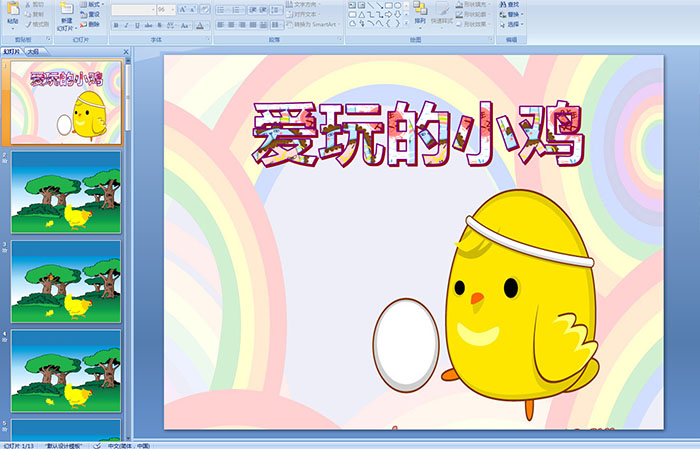The image size is (700, 449).
Task: Select slide 3 thumbnail
Action: [66, 281]
